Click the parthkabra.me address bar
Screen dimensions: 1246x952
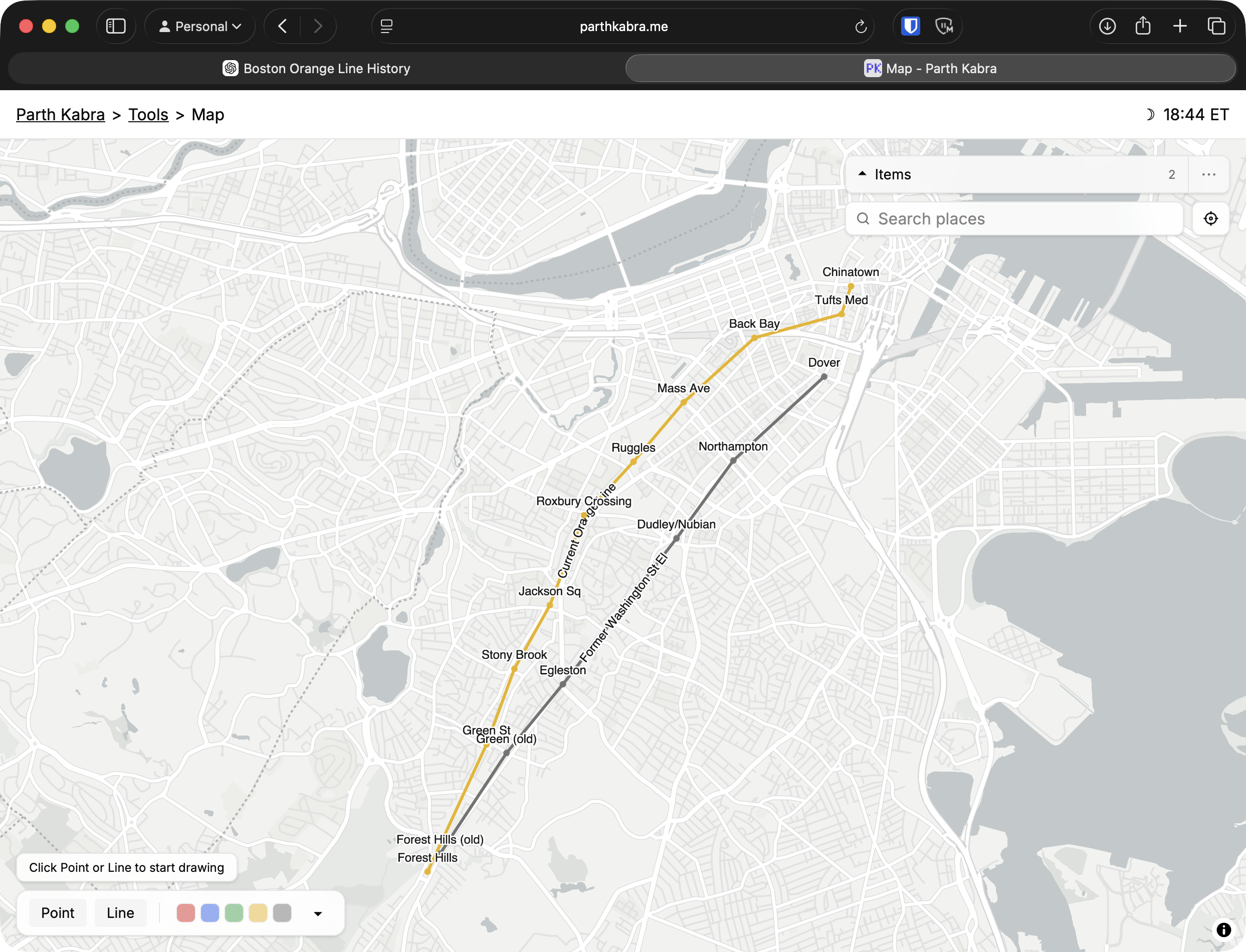[x=624, y=26]
